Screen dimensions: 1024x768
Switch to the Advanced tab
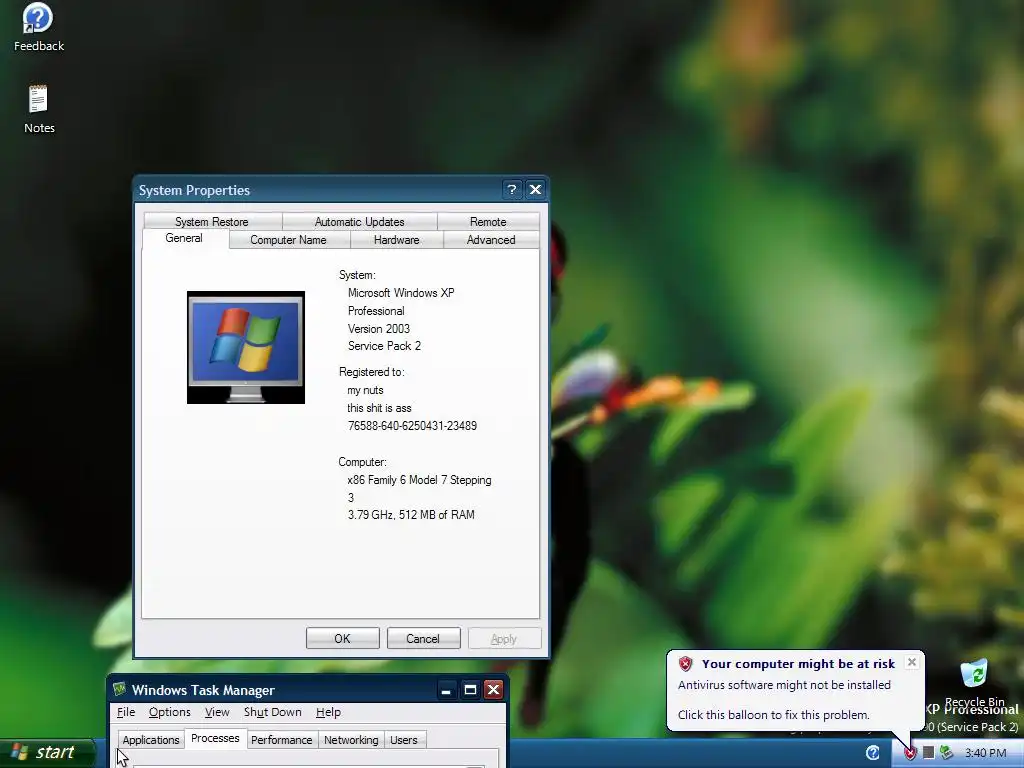(x=491, y=240)
